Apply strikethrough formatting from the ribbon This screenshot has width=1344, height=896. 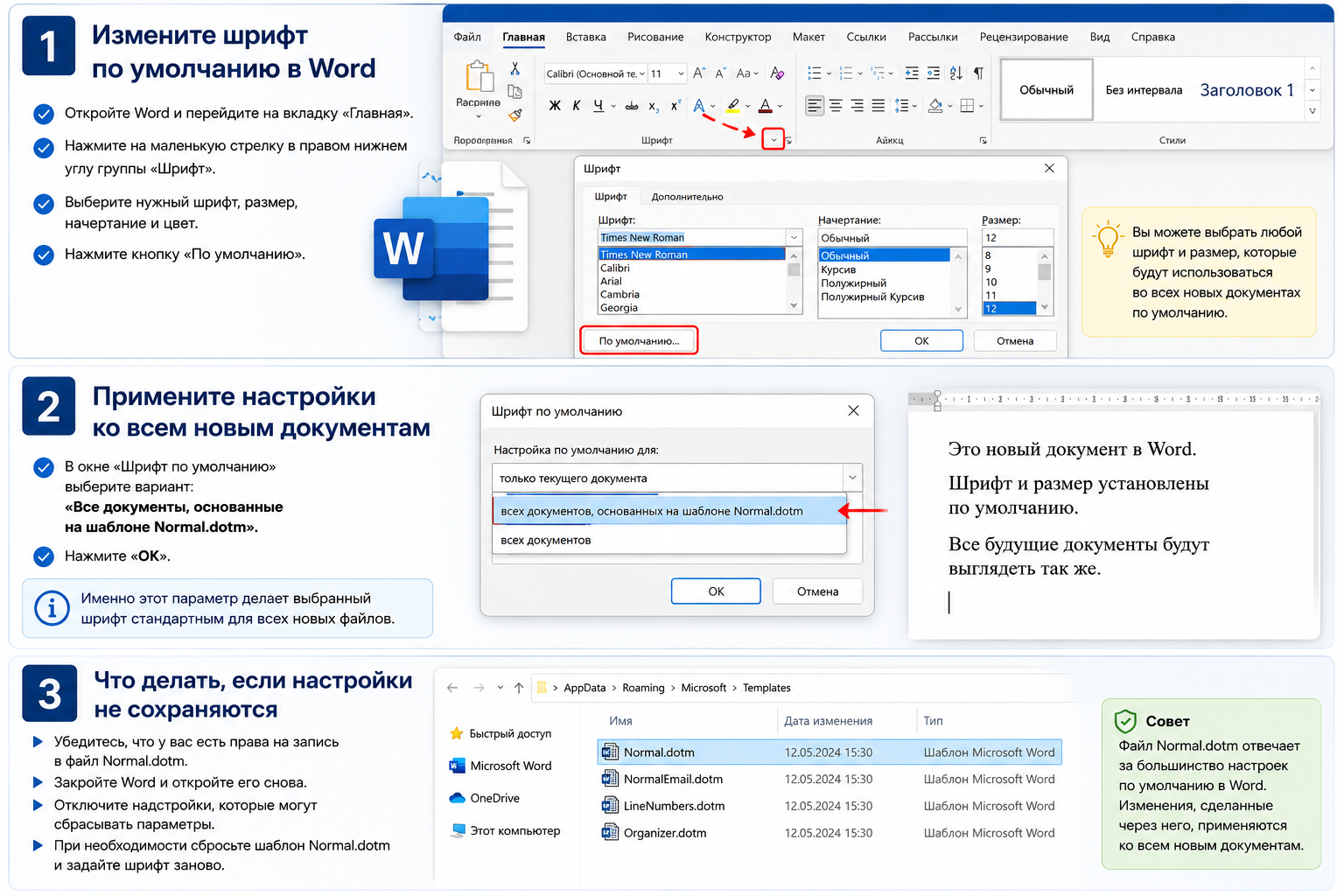click(x=631, y=106)
